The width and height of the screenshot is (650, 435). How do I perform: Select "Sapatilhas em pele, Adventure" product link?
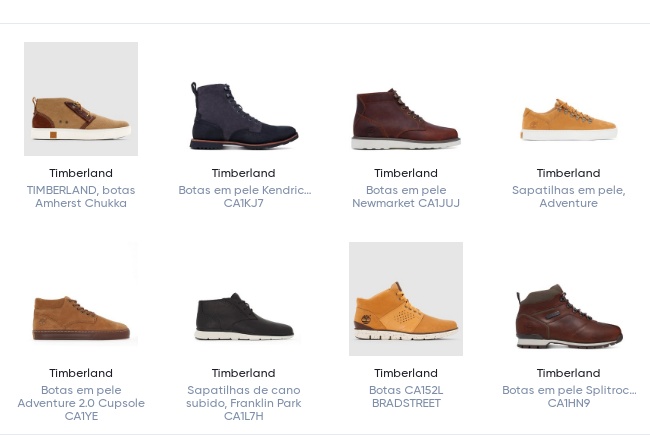(568, 197)
